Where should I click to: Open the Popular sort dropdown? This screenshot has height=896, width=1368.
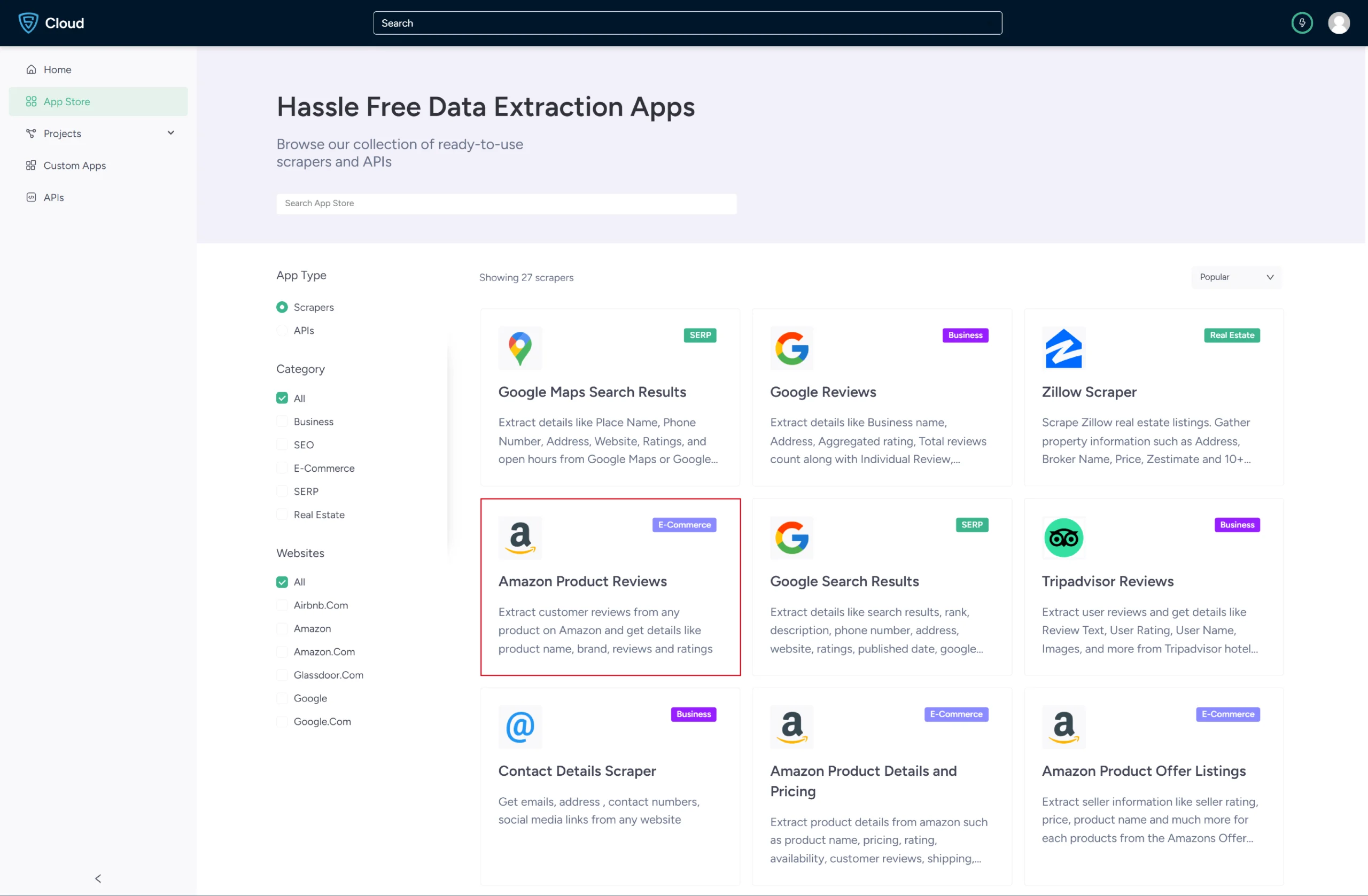pos(1237,277)
